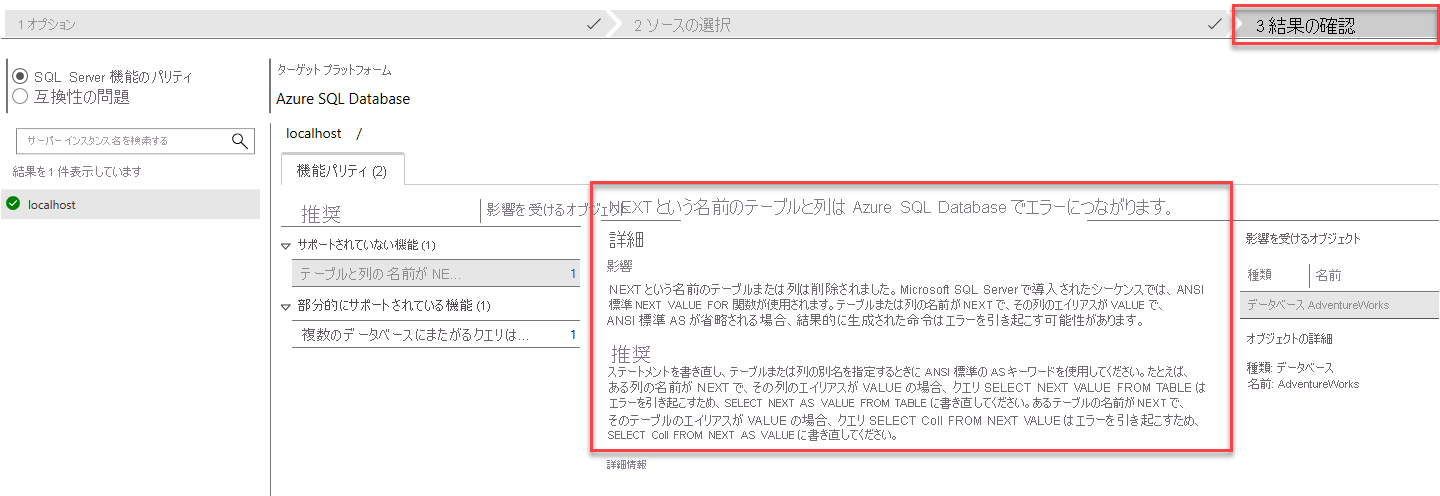Select データベース AdventureWorks row
This screenshot has height=496, width=1440.
(x=1339, y=305)
